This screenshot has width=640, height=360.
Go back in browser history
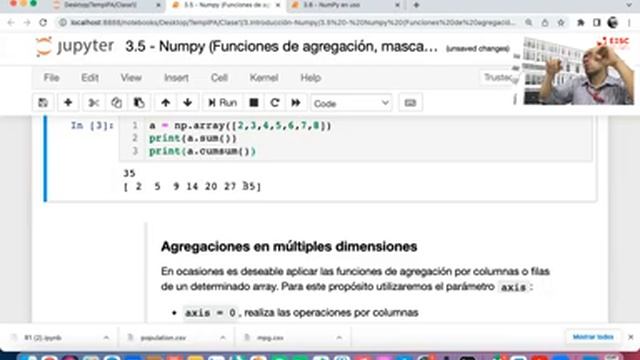tap(11, 23)
